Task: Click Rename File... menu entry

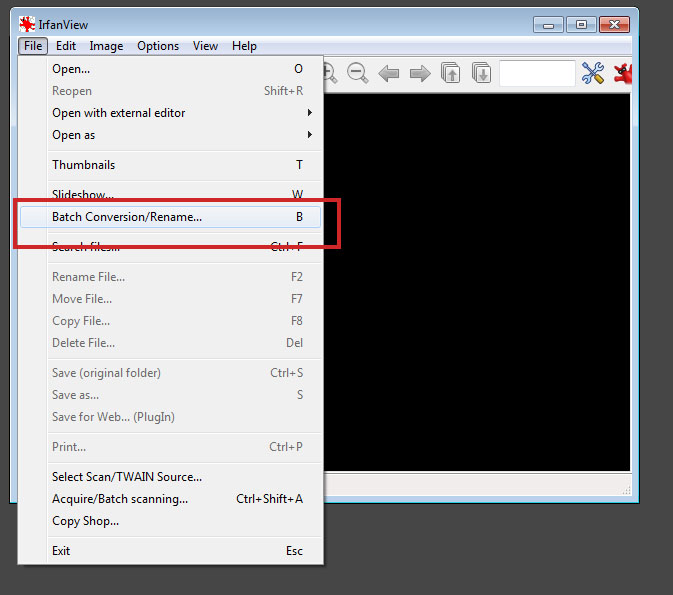Action: (170, 277)
